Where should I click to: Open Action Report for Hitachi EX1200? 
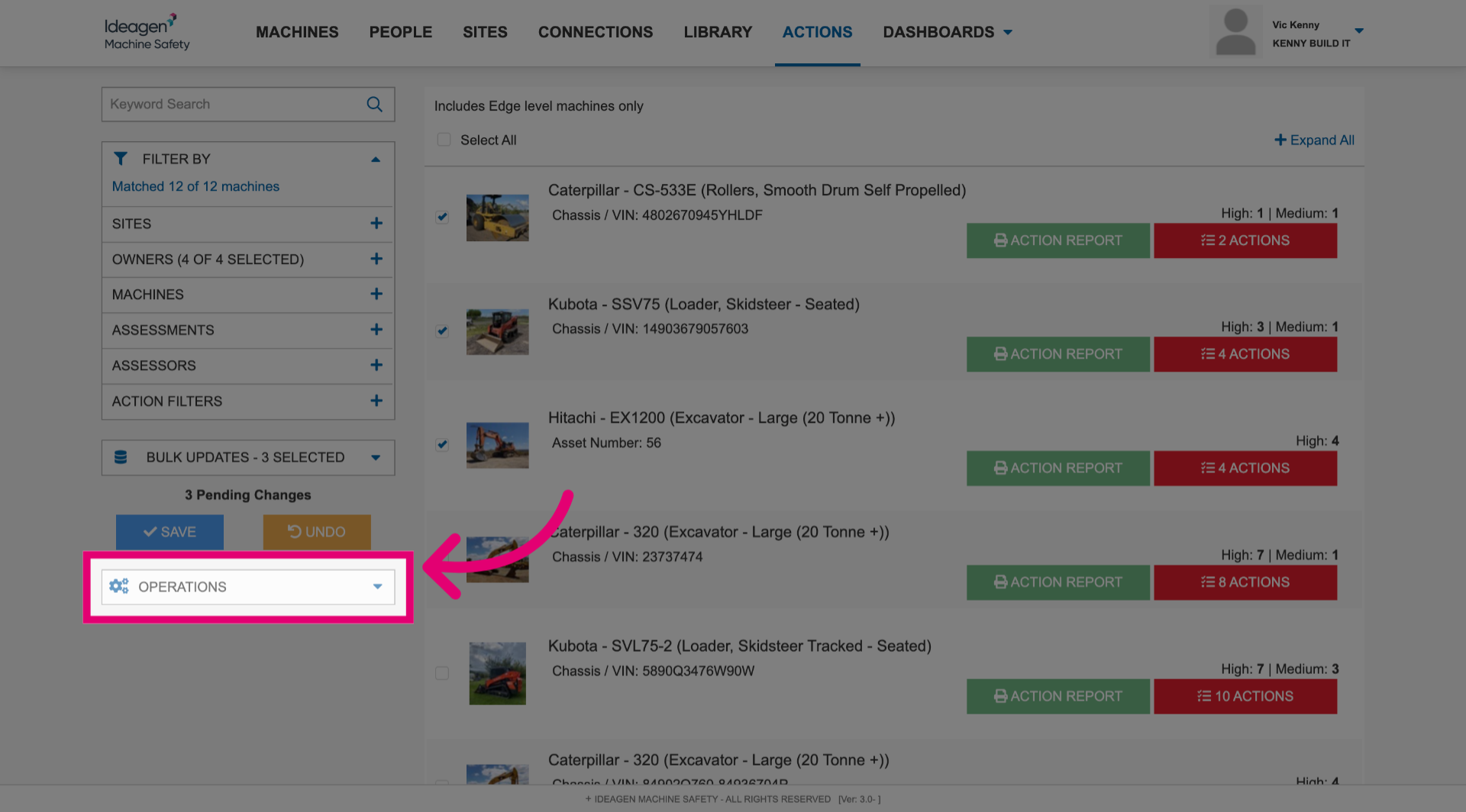pyautogui.click(x=1058, y=468)
